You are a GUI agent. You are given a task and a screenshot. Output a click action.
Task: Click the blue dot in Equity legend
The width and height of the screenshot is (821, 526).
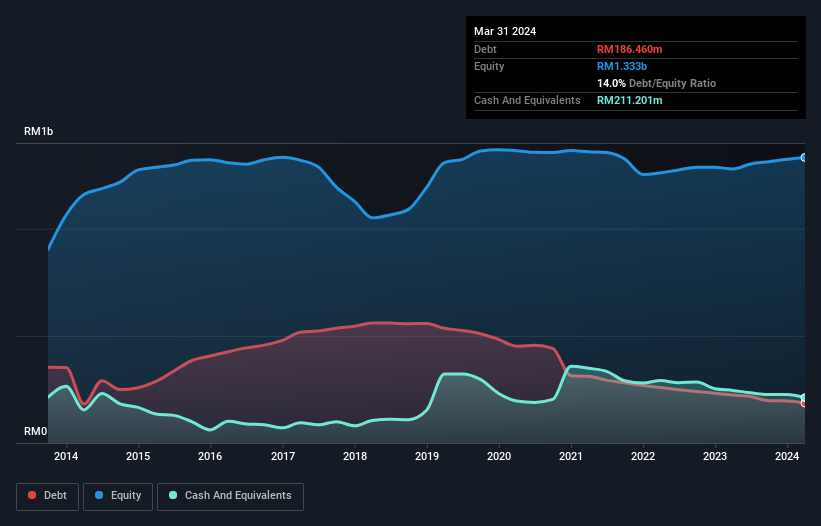point(101,496)
